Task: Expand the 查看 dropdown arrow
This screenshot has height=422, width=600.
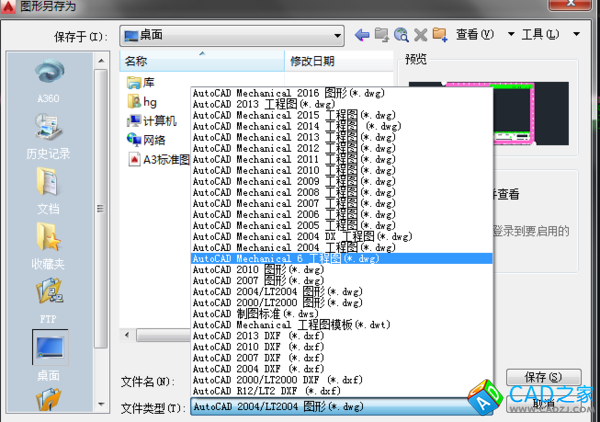Action: click(x=511, y=34)
